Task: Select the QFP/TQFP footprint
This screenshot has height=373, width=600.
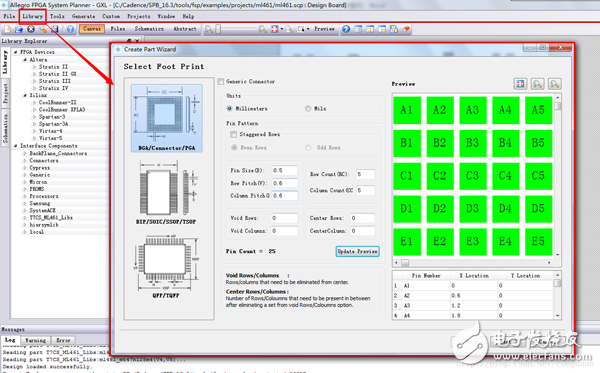Action: (x=166, y=267)
